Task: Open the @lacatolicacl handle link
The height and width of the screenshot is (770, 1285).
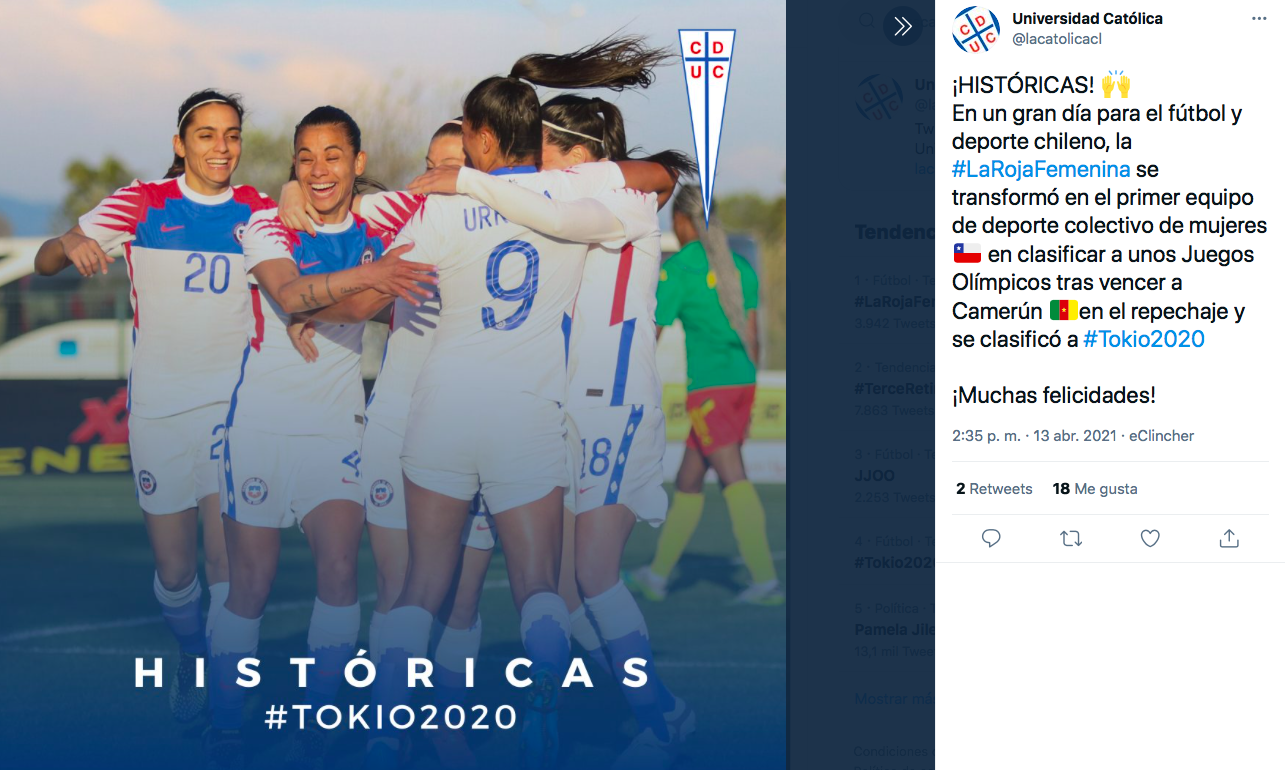Action: (1057, 39)
